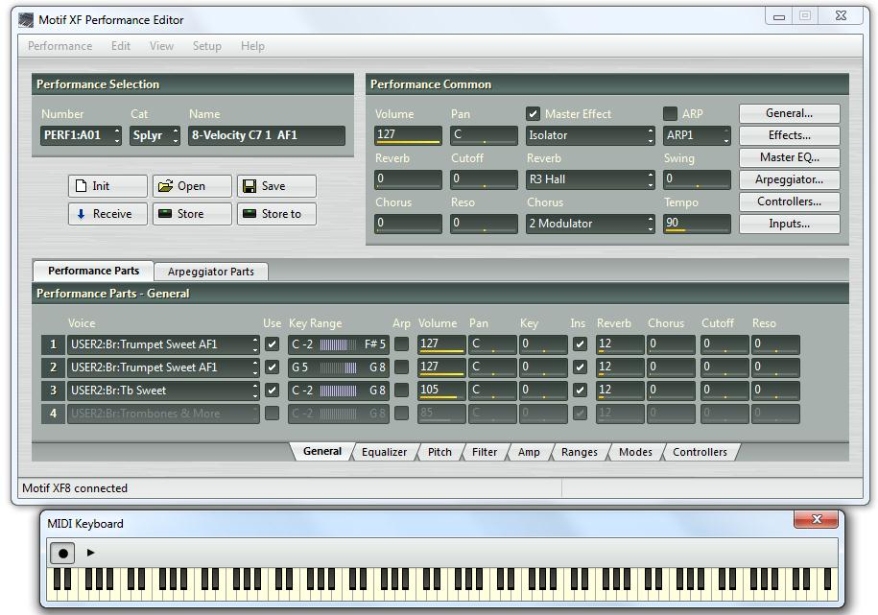Open the R3 Hall reverb dropdown

coord(590,179)
